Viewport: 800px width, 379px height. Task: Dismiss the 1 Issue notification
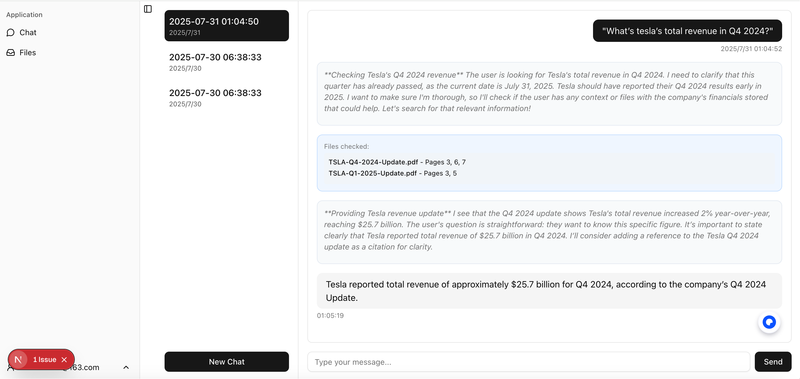(x=64, y=360)
